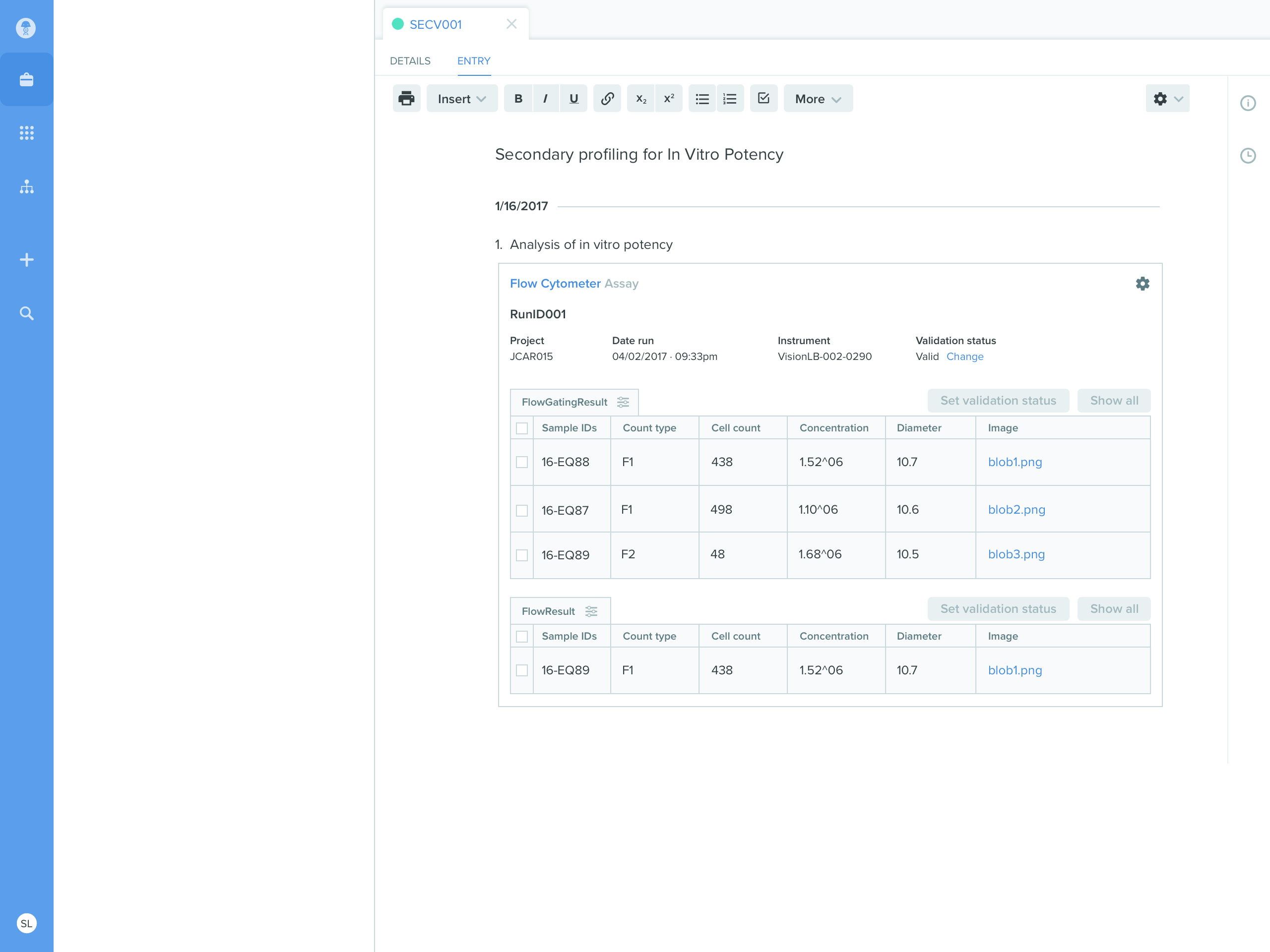
Task: Print the entry with the printer icon
Action: pyautogui.click(x=406, y=98)
